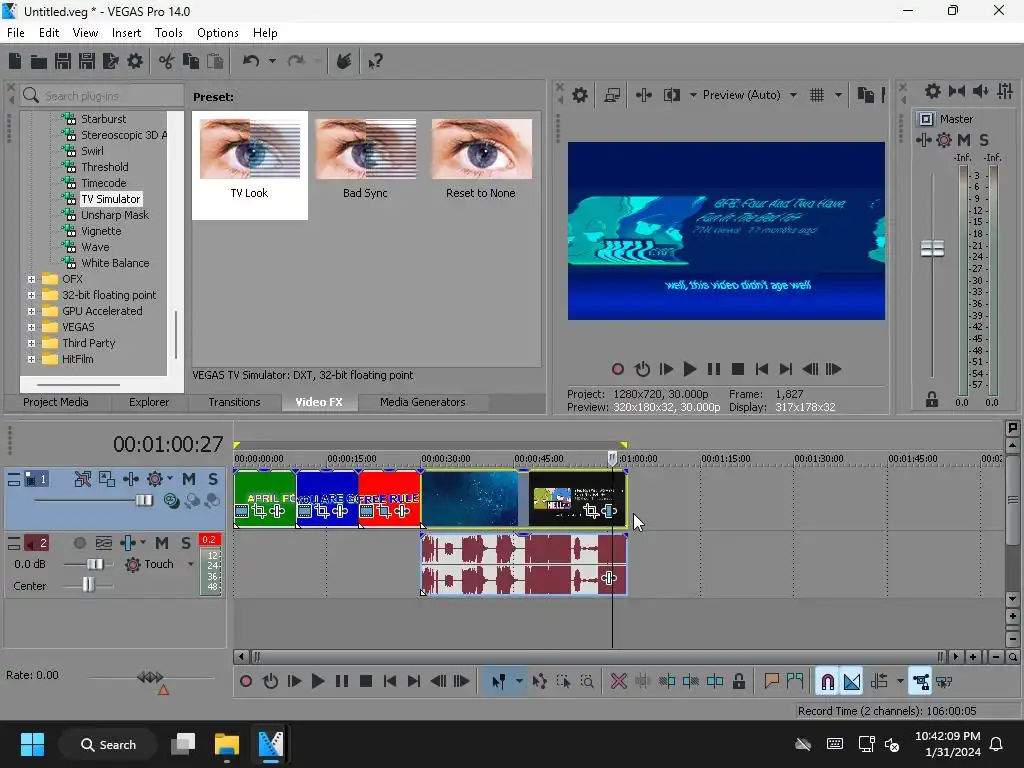The height and width of the screenshot is (768, 1024).
Task: Expand the GPU Accelerated folder
Action: [x=31, y=312]
